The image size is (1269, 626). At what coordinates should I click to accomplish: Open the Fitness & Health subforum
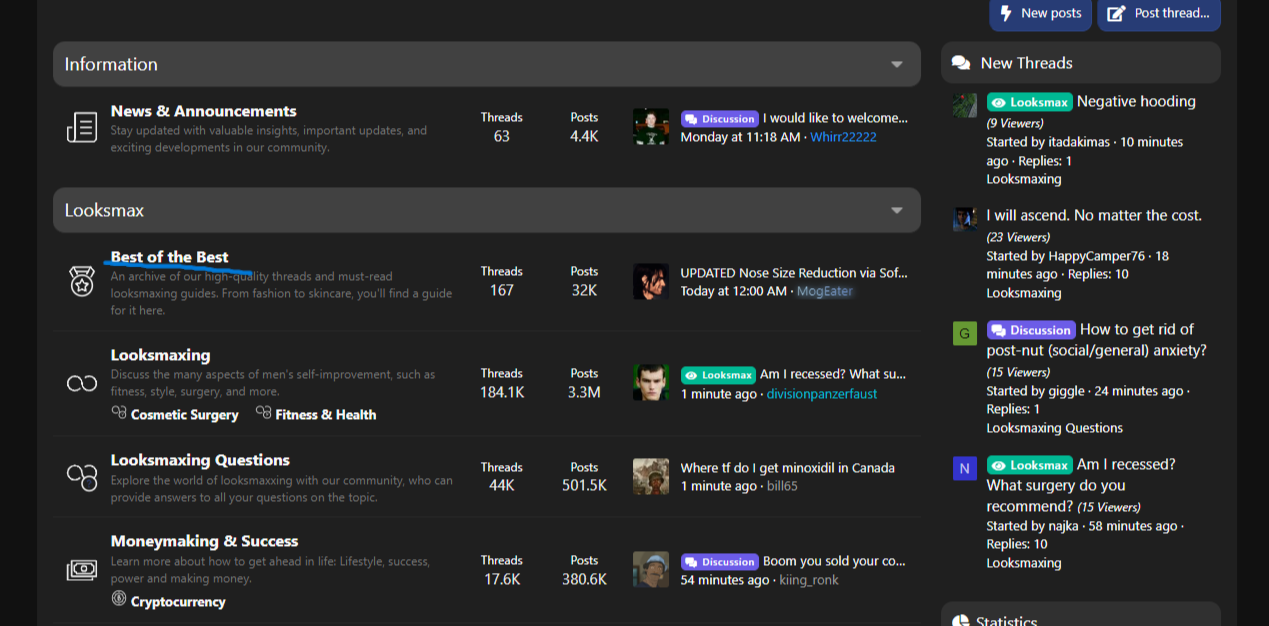pyautogui.click(x=326, y=414)
